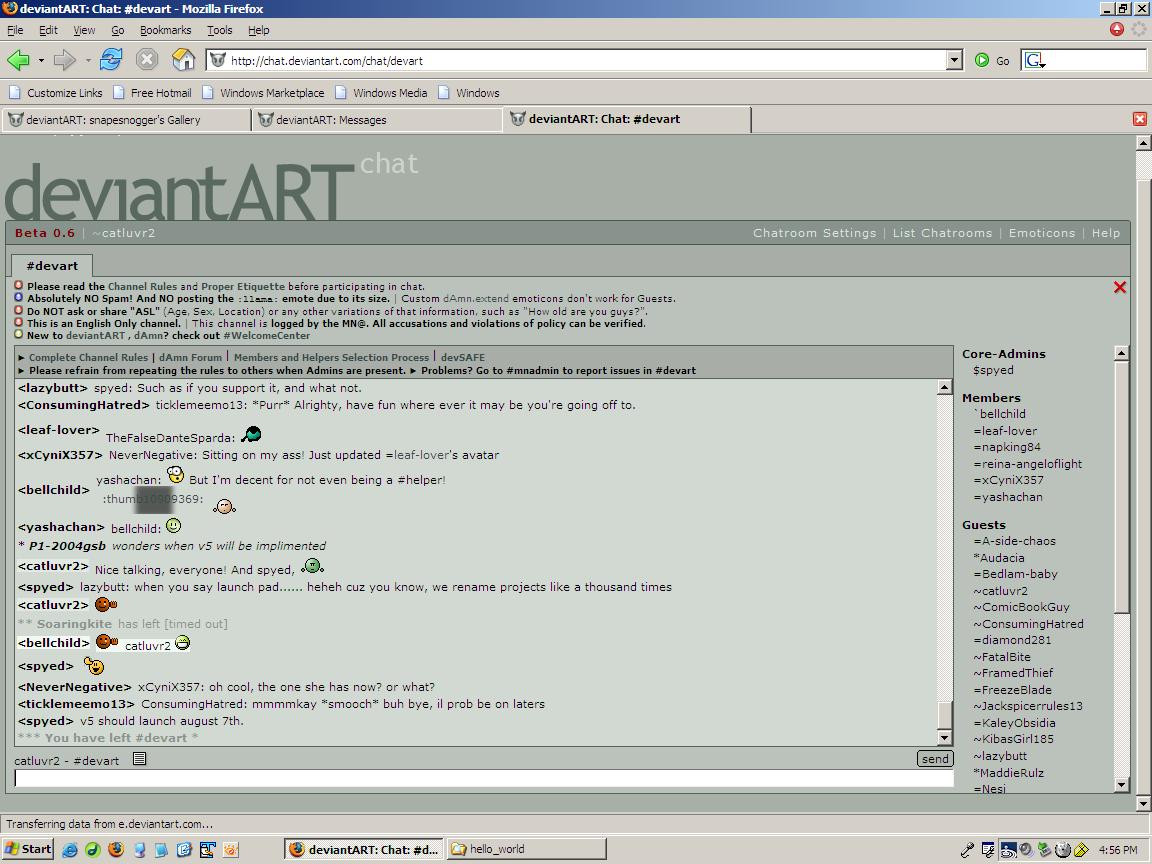Click the List Chatrooms link
Screen dimensions: 1152x864
coord(942,233)
